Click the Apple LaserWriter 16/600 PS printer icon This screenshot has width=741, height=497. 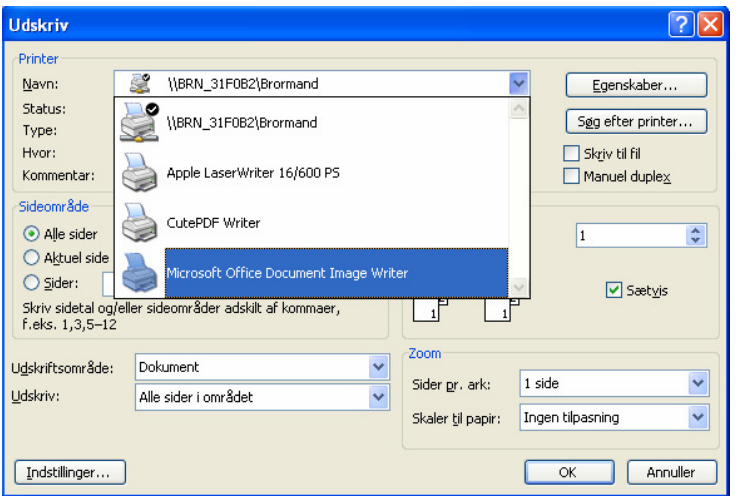(139, 172)
